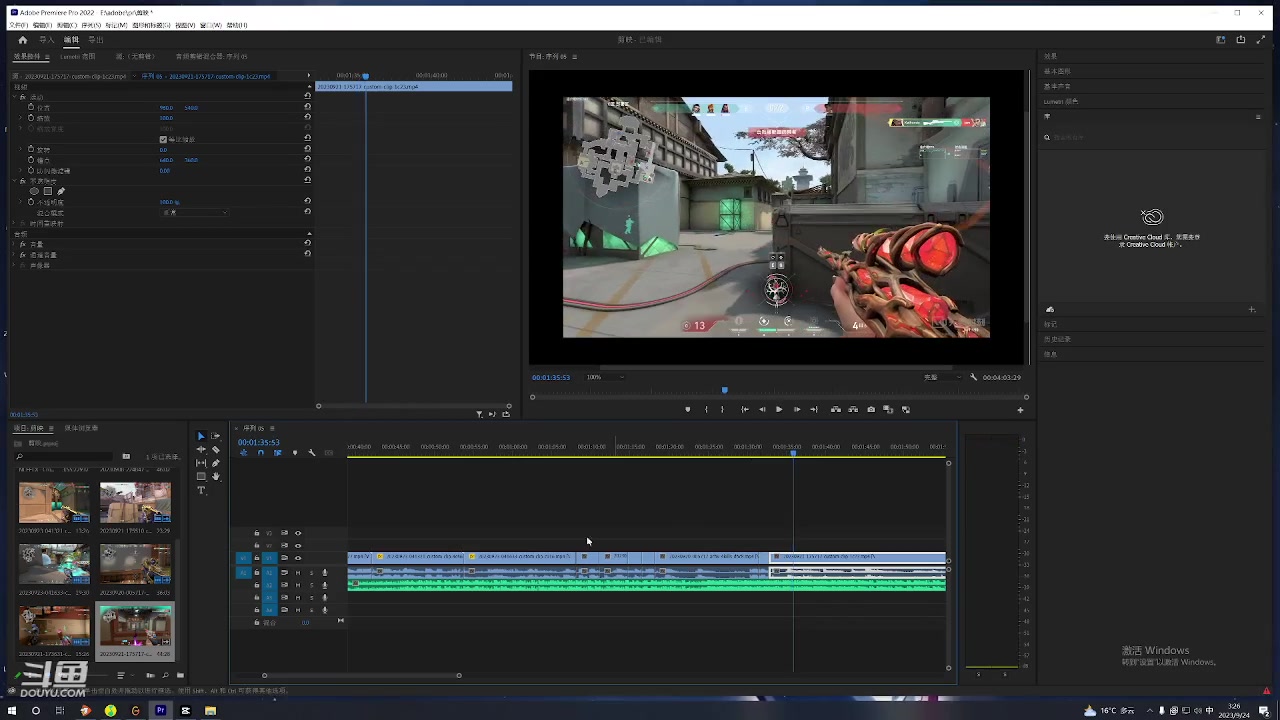Open Program Monitor settings wrench
Image resolution: width=1280 pixels, height=720 pixels.
pos(974,377)
